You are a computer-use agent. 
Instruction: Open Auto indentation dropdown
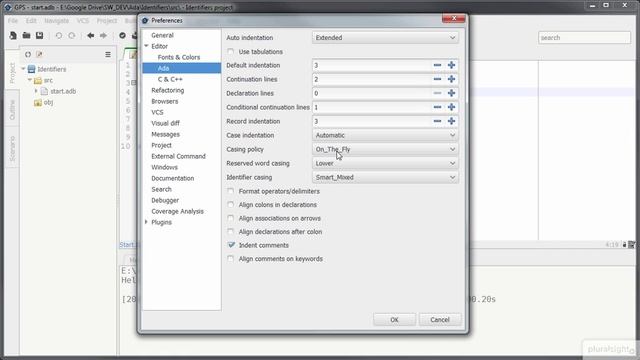(385, 38)
